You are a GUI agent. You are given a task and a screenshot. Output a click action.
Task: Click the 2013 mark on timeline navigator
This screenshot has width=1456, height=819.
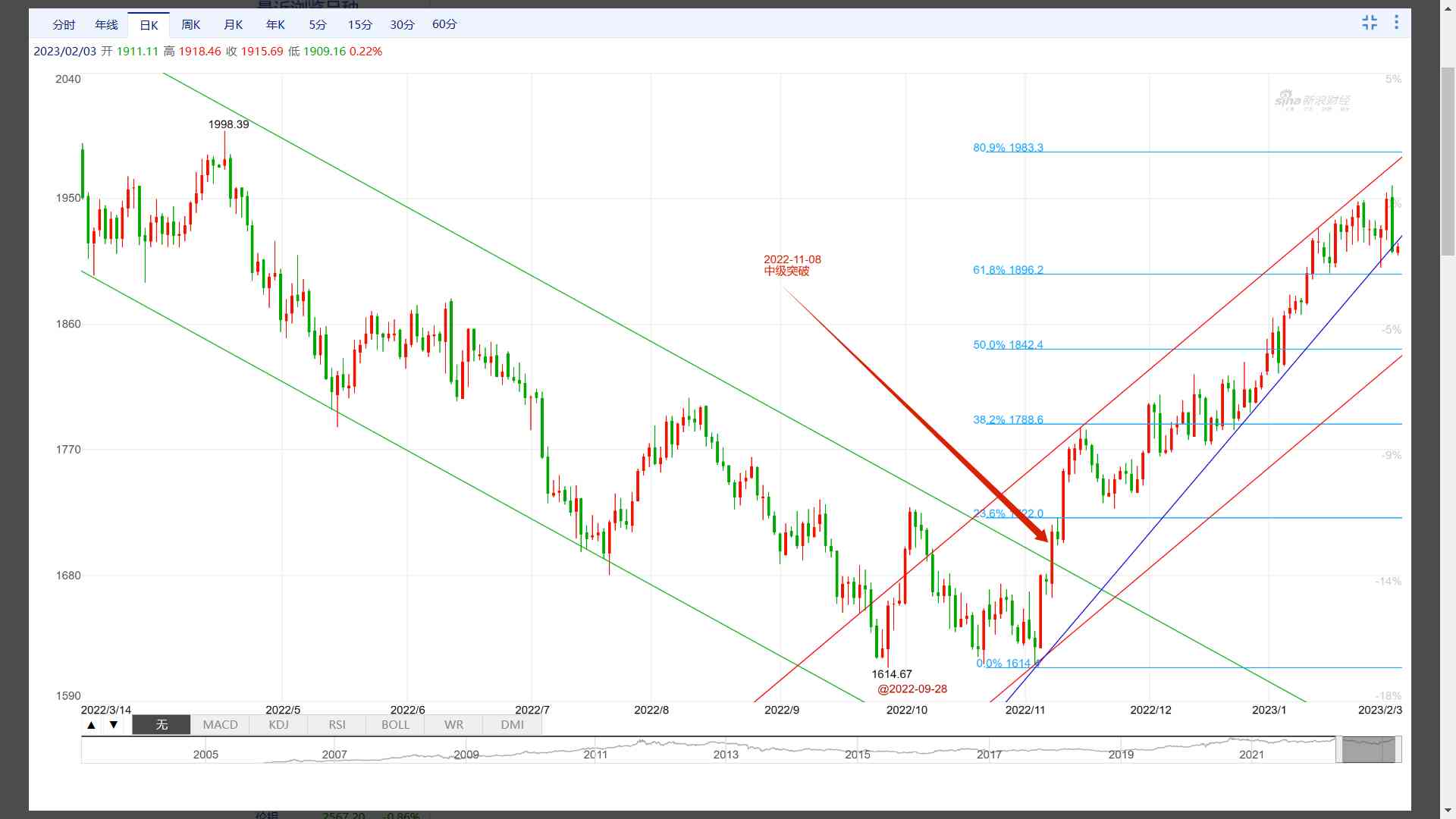(726, 755)
